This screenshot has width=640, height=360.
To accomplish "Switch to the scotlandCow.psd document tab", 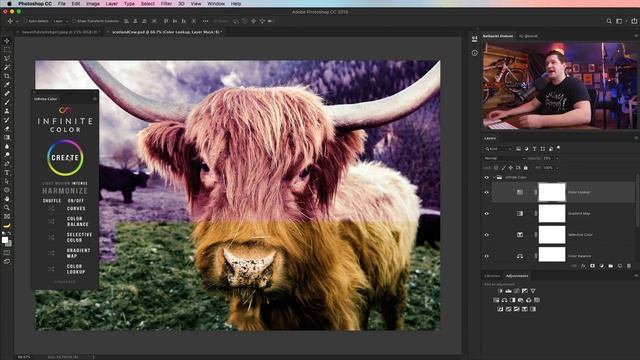I will [166, 32].
